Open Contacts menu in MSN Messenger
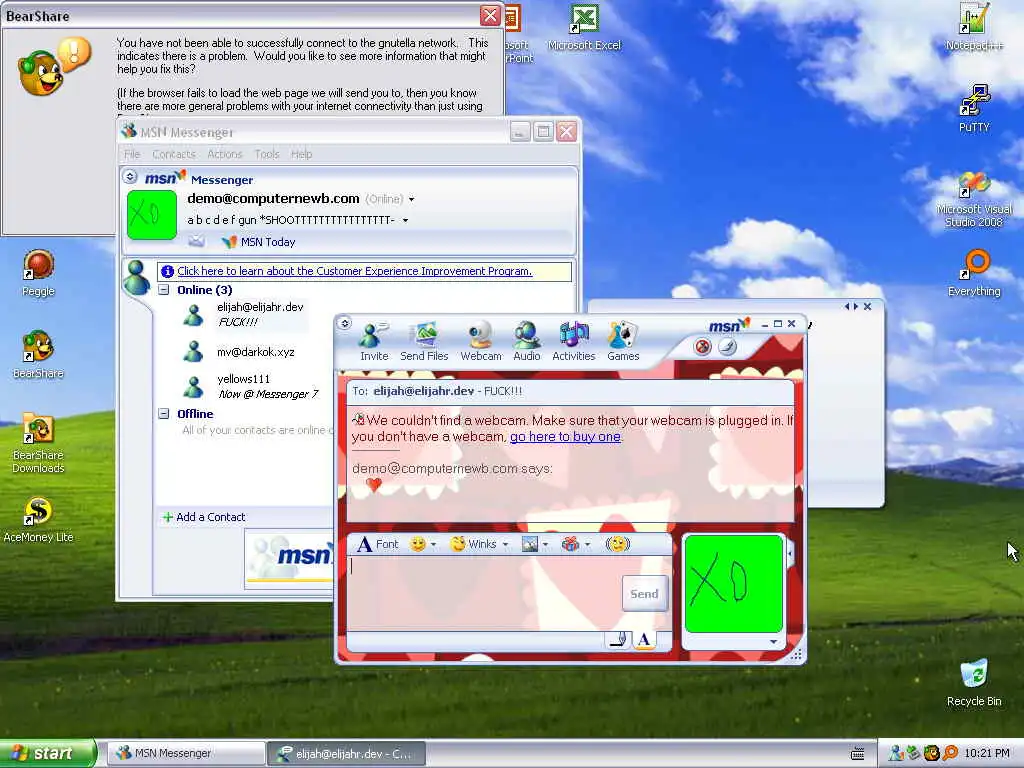 (x=174, y=154)
